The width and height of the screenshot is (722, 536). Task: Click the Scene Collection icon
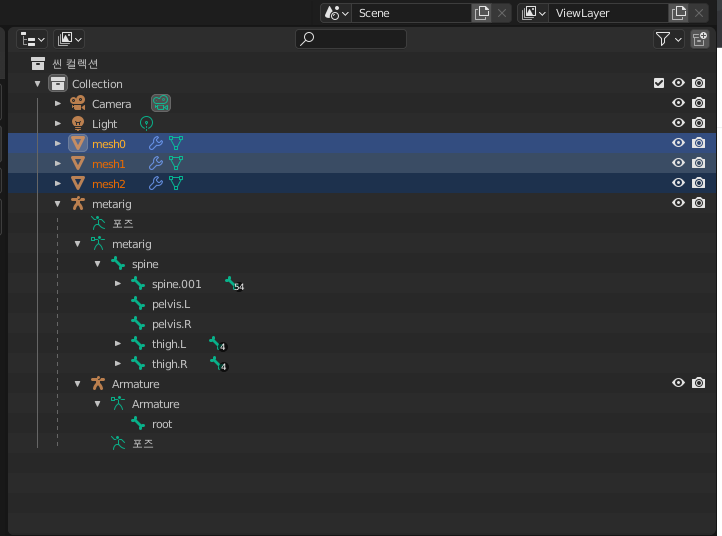click(38, 63)
